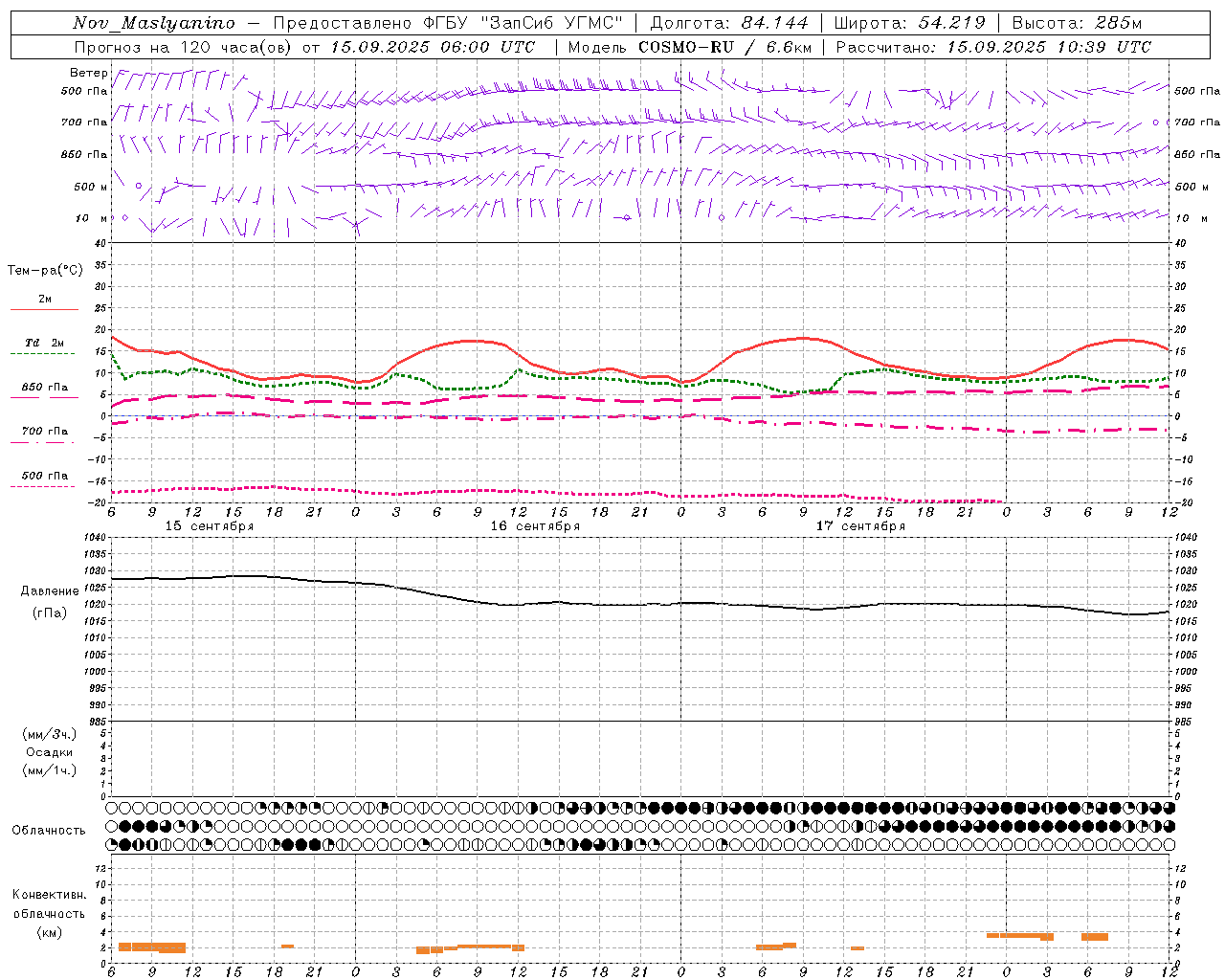The width and height of the screenshot is (1225, 980).
Task: Click the 'Ветер' wind panel label
Action: click(88, 73)
